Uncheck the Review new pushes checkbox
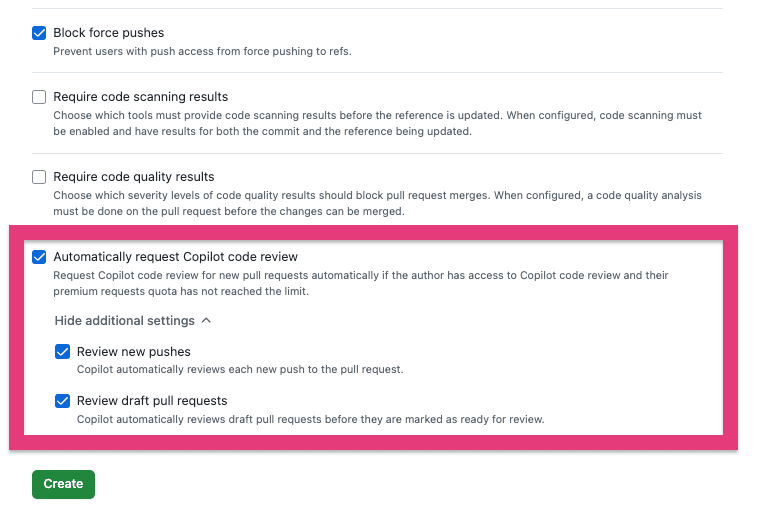The height and width of the screenshot is (530, 783). pyautogui.click(x=63, y=352)
